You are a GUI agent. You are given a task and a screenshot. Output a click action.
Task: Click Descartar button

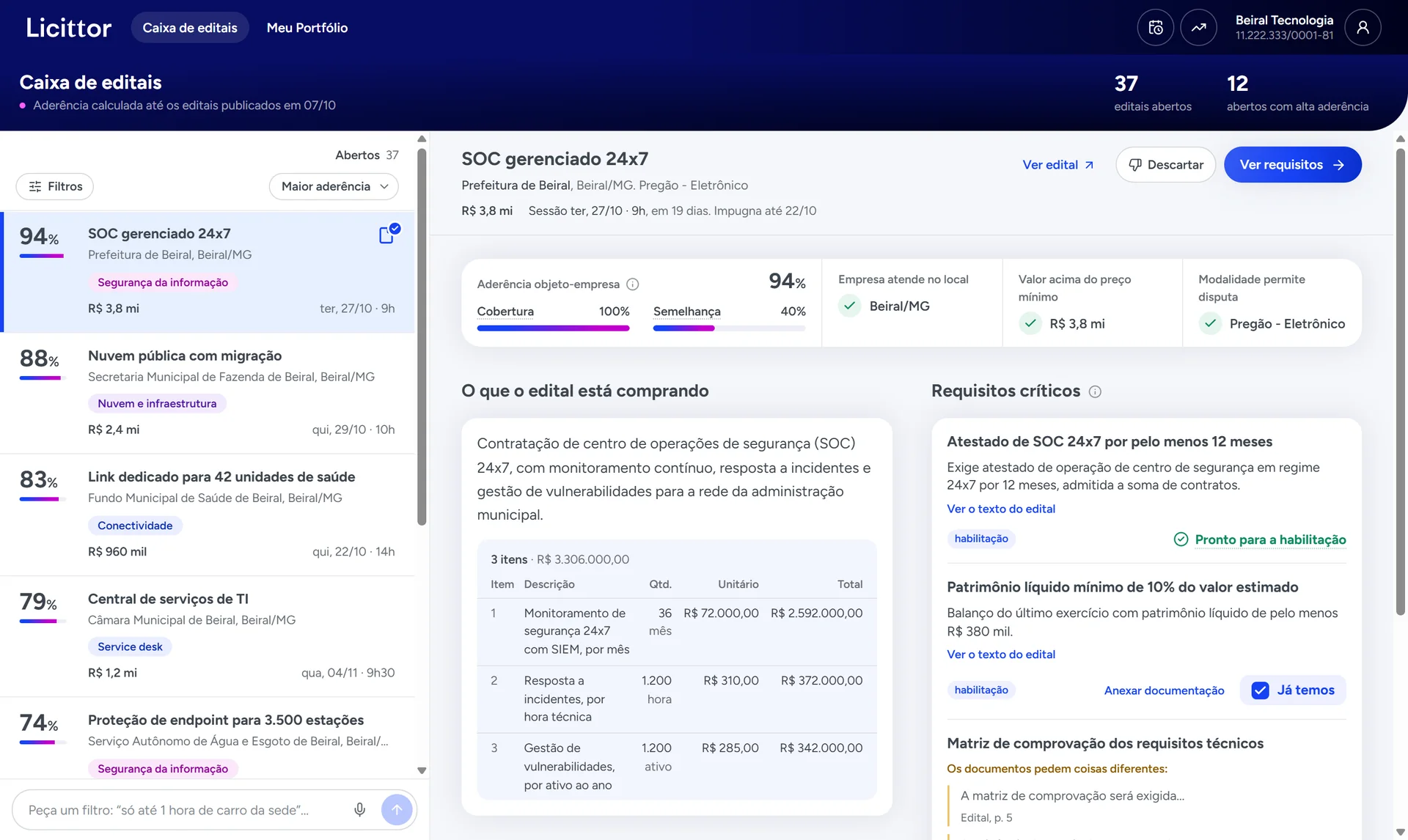[x=1165, y=165]
